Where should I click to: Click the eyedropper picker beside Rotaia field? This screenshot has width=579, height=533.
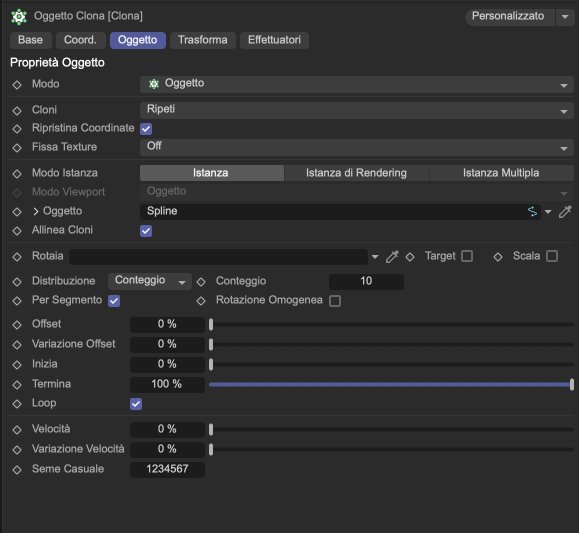coord(392,256)
